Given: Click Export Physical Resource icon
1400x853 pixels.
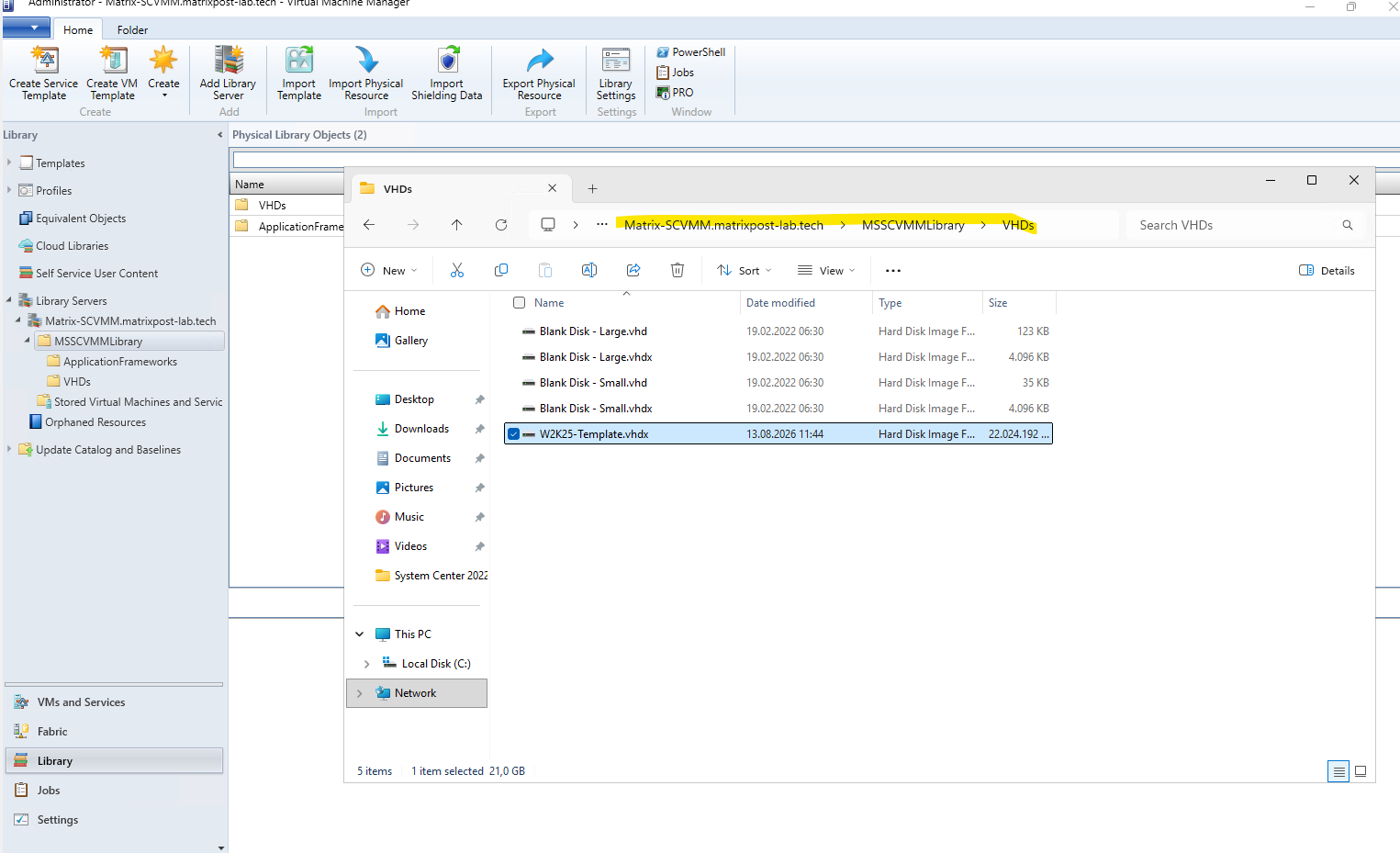Looking at the screenshot, I should coord(539,73).
